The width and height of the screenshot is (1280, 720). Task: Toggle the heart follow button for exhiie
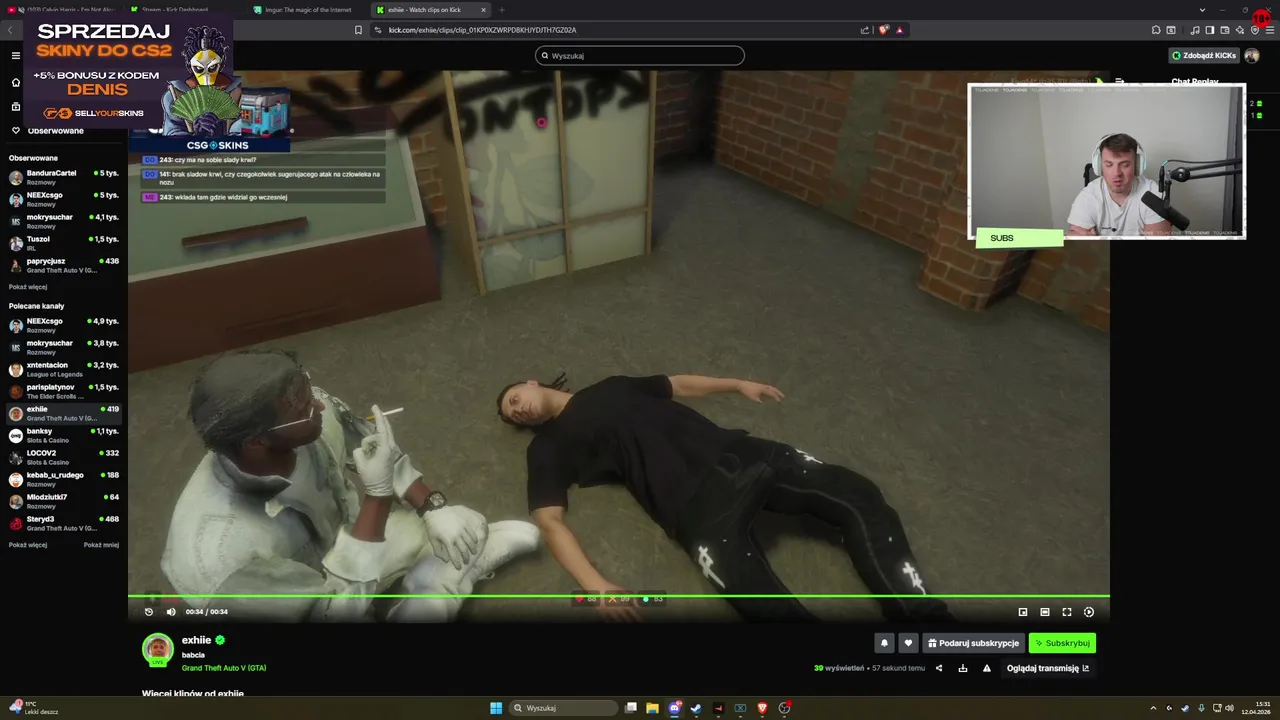click(908, 643)
